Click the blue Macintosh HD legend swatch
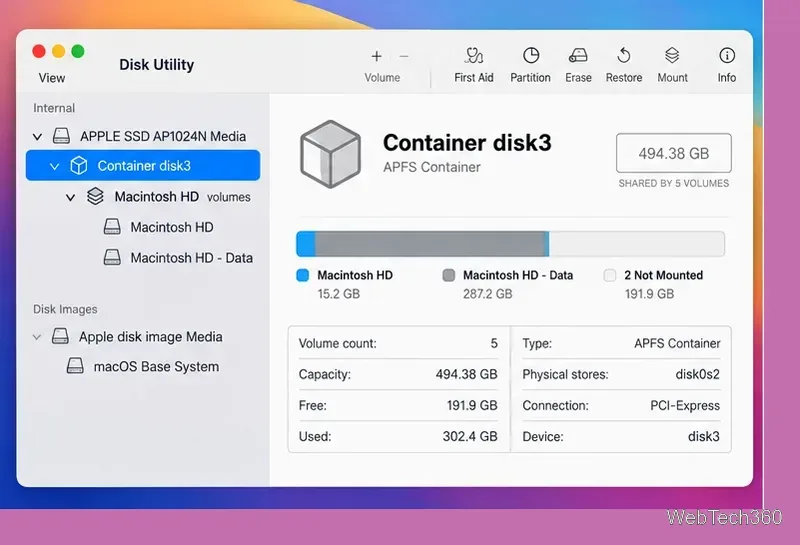800x545 pixels. [303, 276]
